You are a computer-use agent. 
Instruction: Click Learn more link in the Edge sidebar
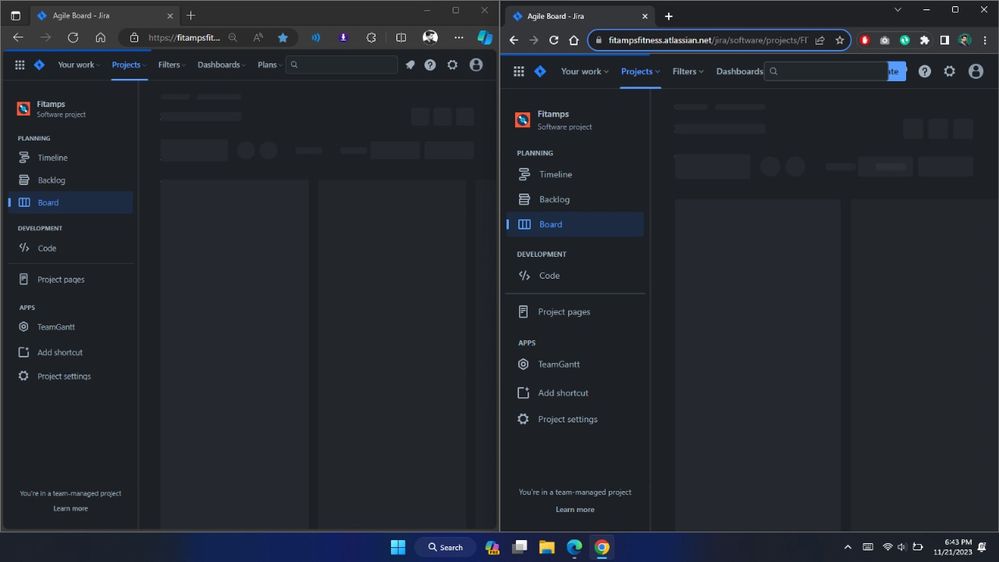[x=71, y=508]
